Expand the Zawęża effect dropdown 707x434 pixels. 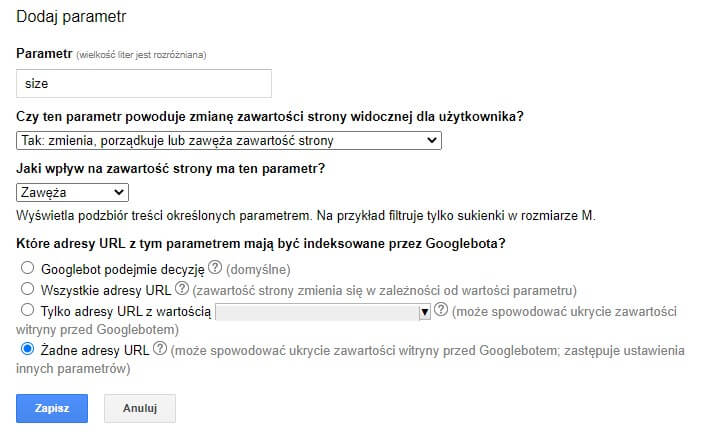point(73,192)
